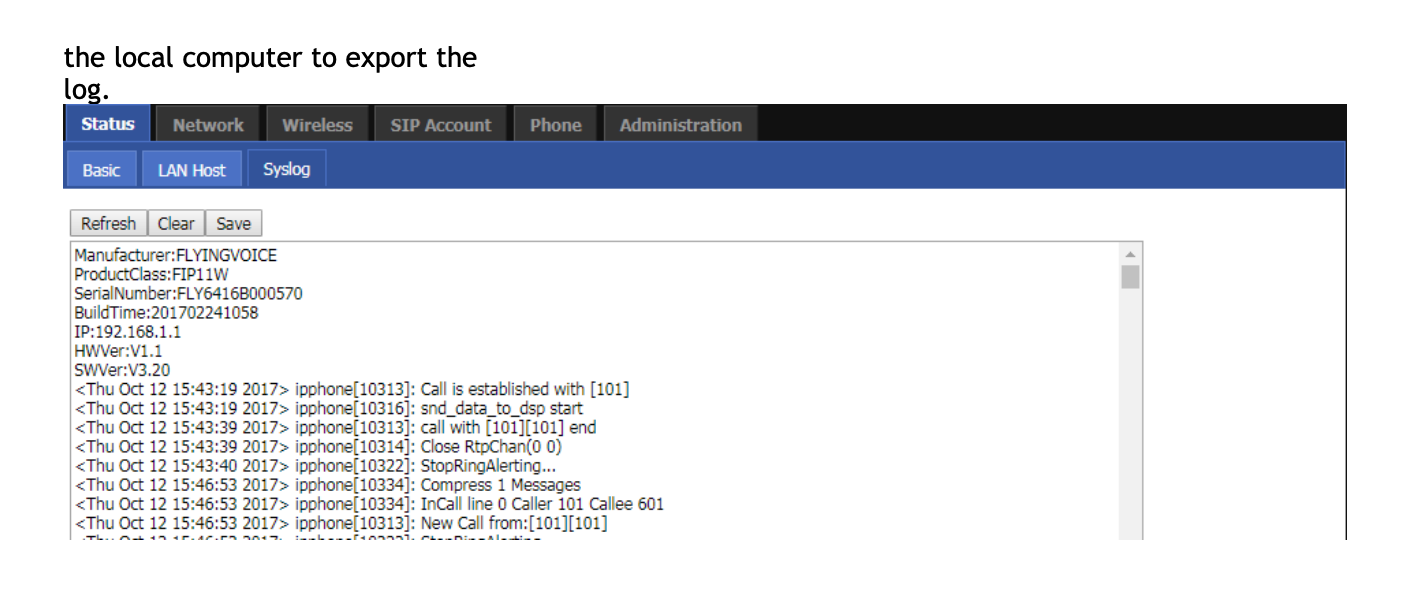Image resolution: width=1422 pixels, height=614 pixels.
Task: Go to the SIP Account tab
Action: 441,125
